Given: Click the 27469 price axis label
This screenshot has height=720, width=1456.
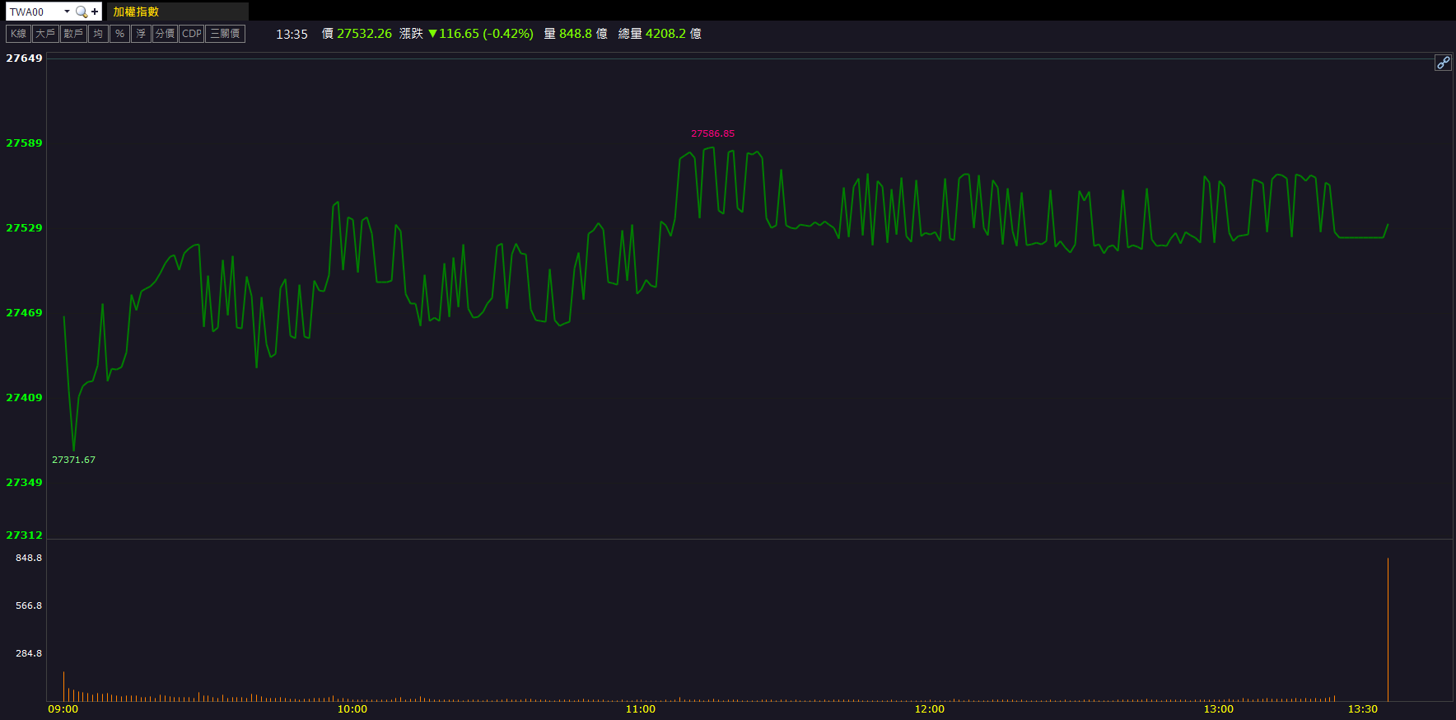Looking at the screenshot, I should (x=24, y=313).
